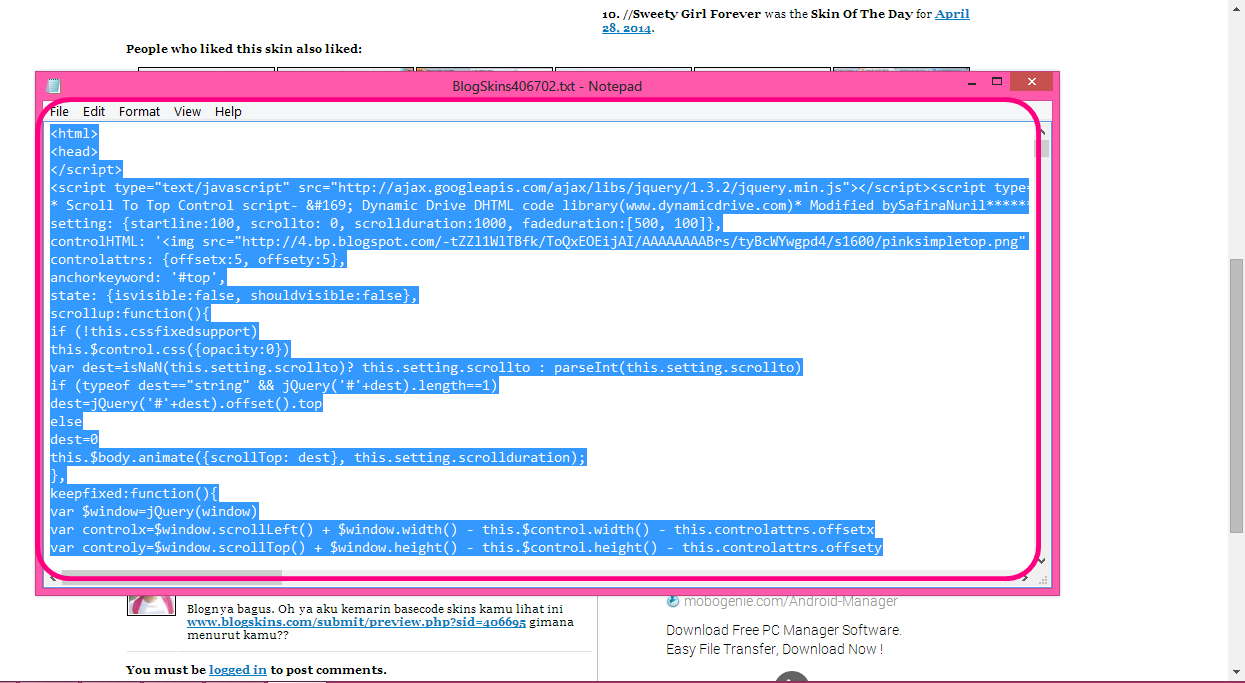Click the "People who liked this skin also liked:" heading
The image size is (1245, 683).
tap(244, 48)
